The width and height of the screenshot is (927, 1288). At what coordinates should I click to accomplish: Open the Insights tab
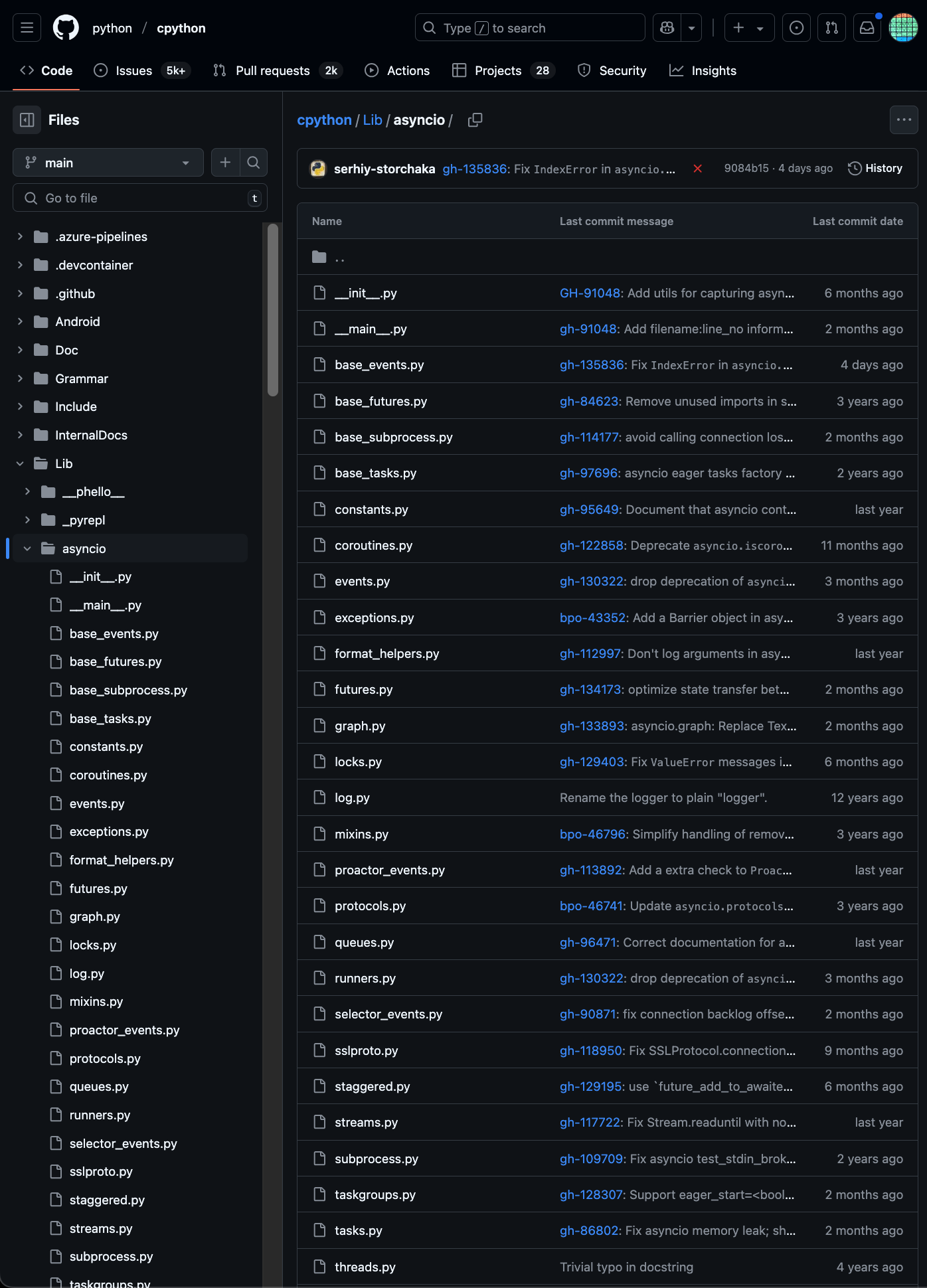coord(703,70)
